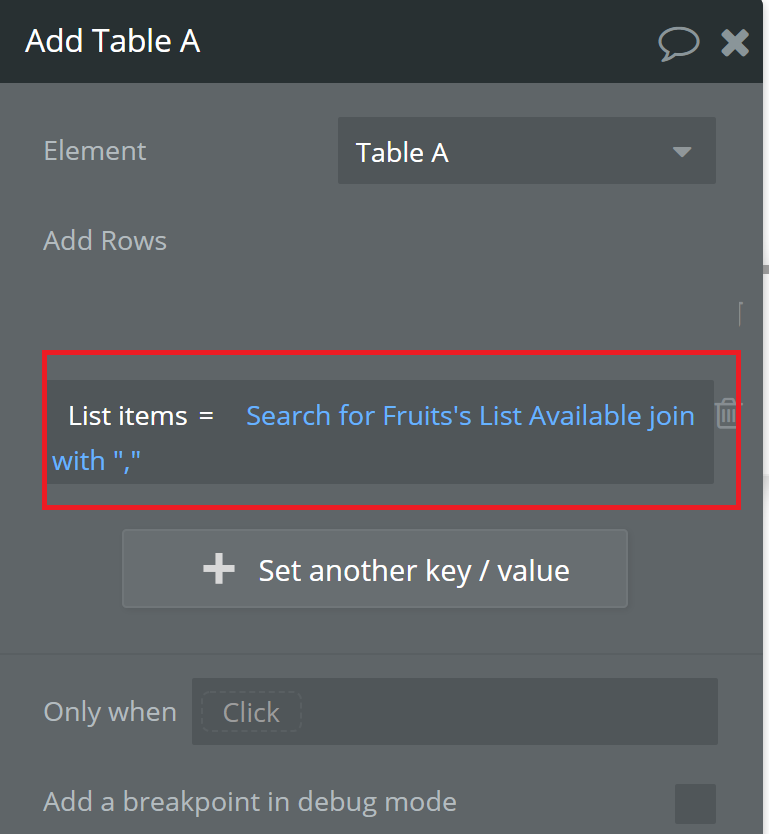Viewport: 769px width, 834px height.
Task: Select the List items key field
Action: pos(128,416)
